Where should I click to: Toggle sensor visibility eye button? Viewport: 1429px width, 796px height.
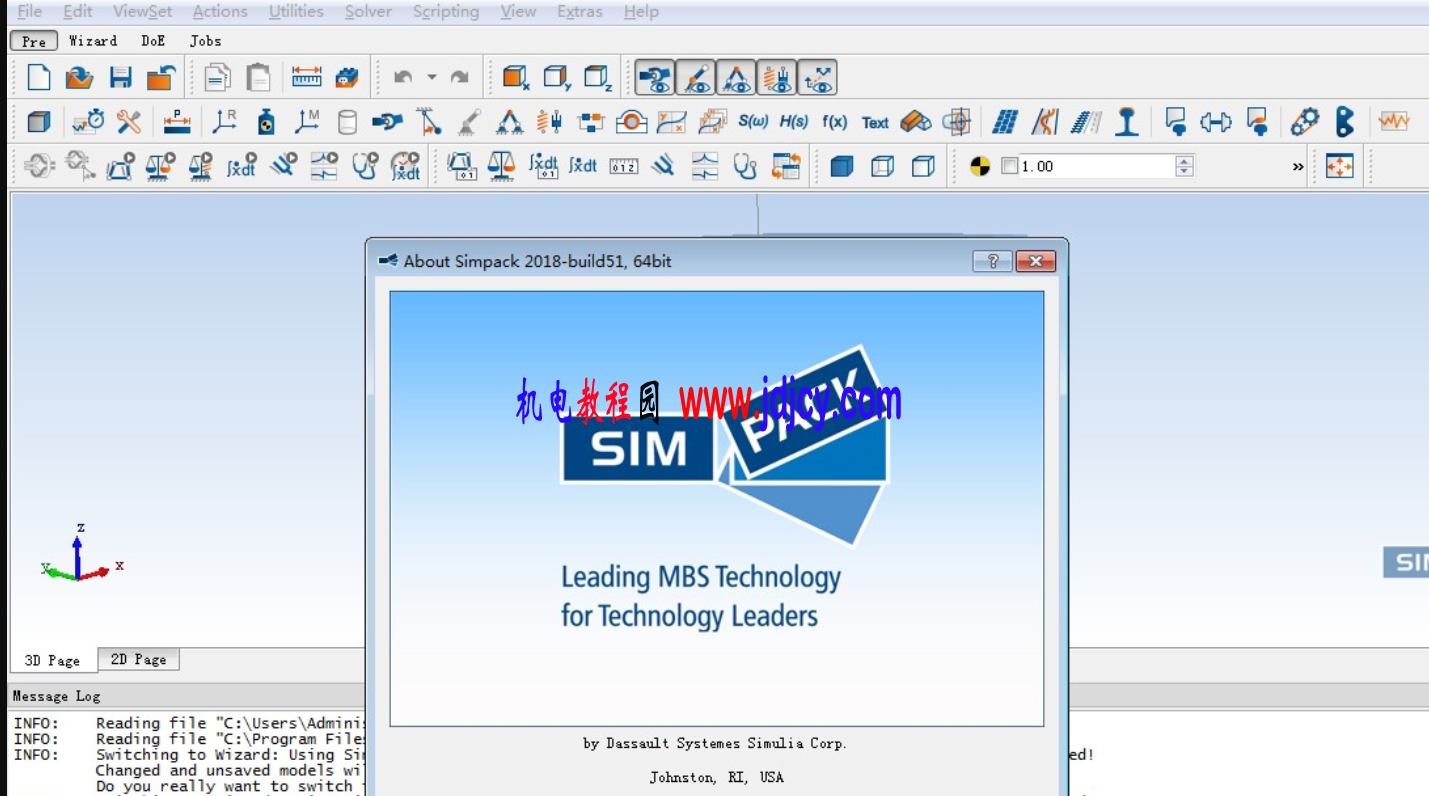818,78
